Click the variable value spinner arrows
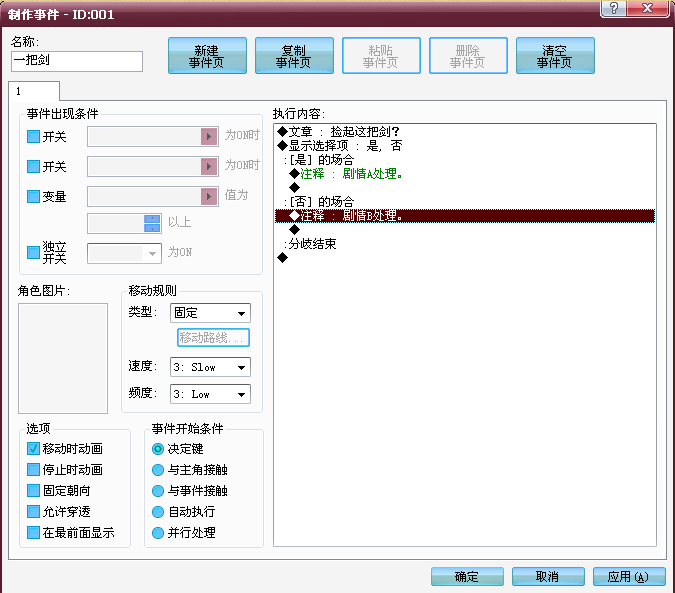This screenshot has width=675, height=593. point(152,223)
